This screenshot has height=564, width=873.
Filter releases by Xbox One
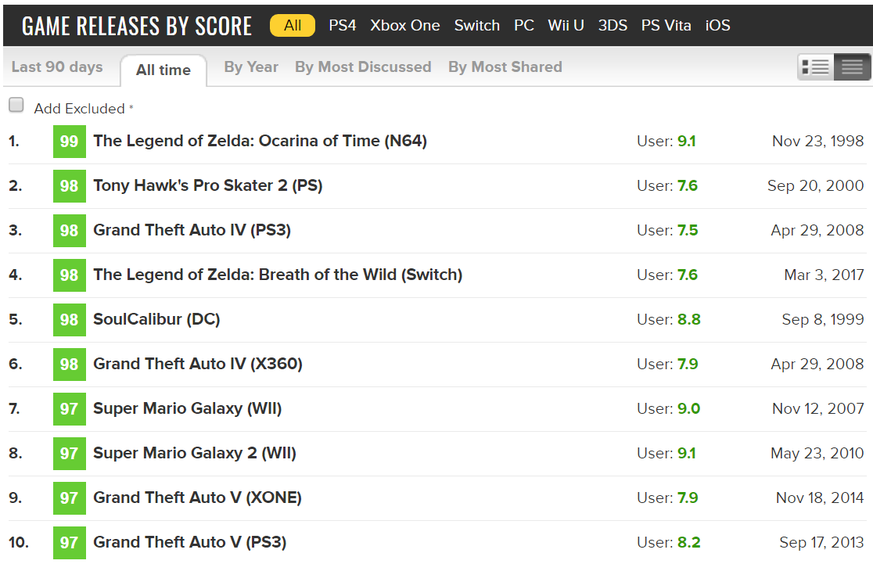pos(404,25)
